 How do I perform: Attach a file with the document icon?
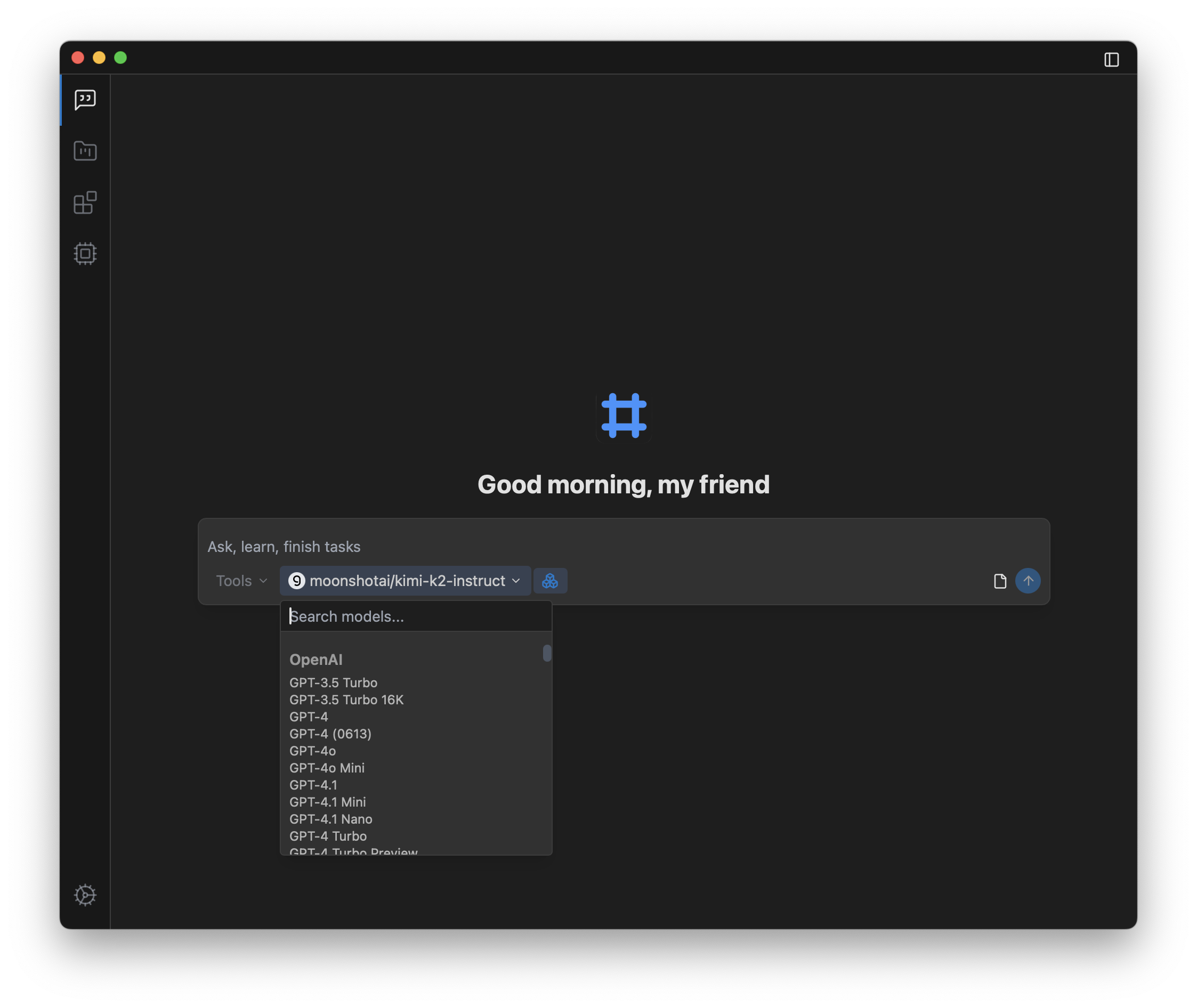tap(1000, 581)
